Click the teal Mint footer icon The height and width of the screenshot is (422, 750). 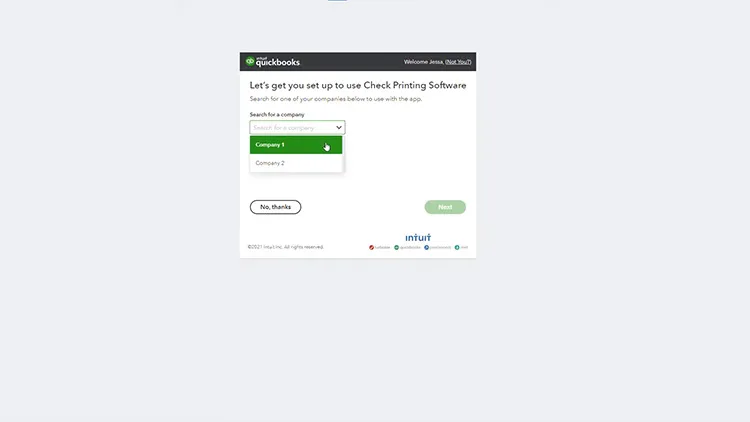tap(457, 247)
